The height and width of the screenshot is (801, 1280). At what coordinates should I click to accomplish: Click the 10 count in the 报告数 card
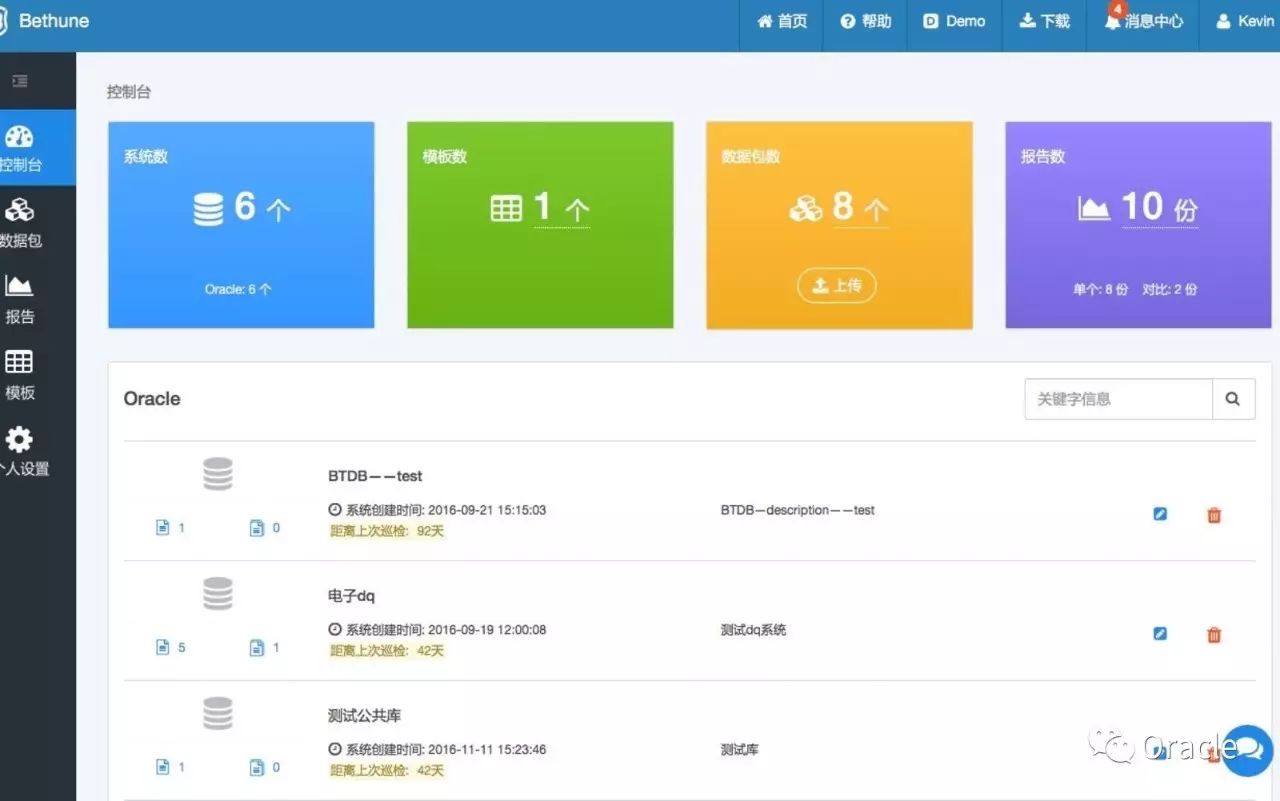coord(1142,206)
